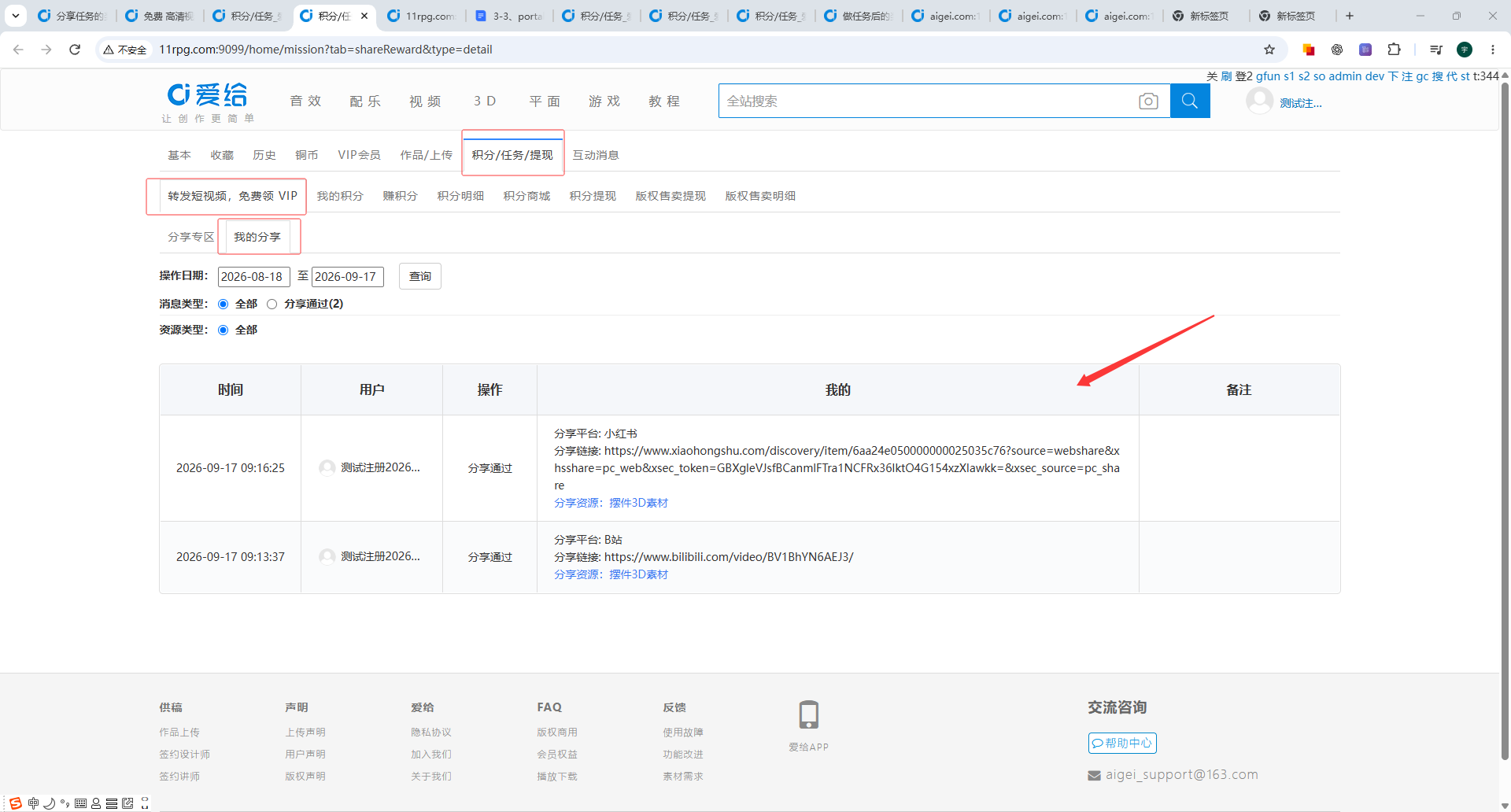The image size is (1511, 812).
Task: Click the Aigei logo
Action: (208, 102)
